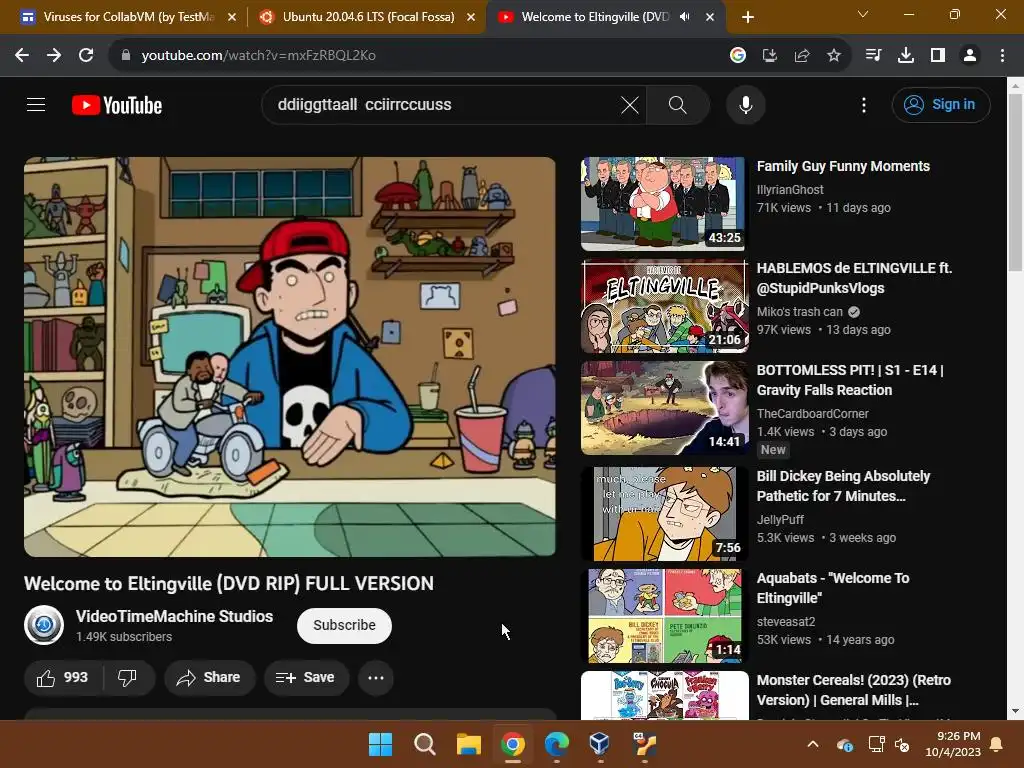Go back in browser
The height and width of the screenshot is (768, 1024).
click(x=22, y=55)
